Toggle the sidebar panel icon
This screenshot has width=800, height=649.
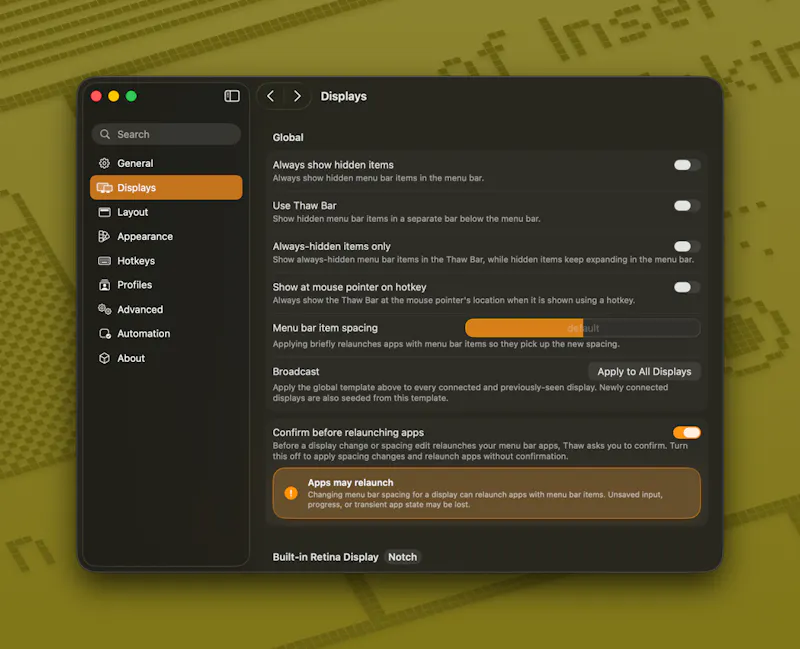pyautogui.click(x=232, y=96)
